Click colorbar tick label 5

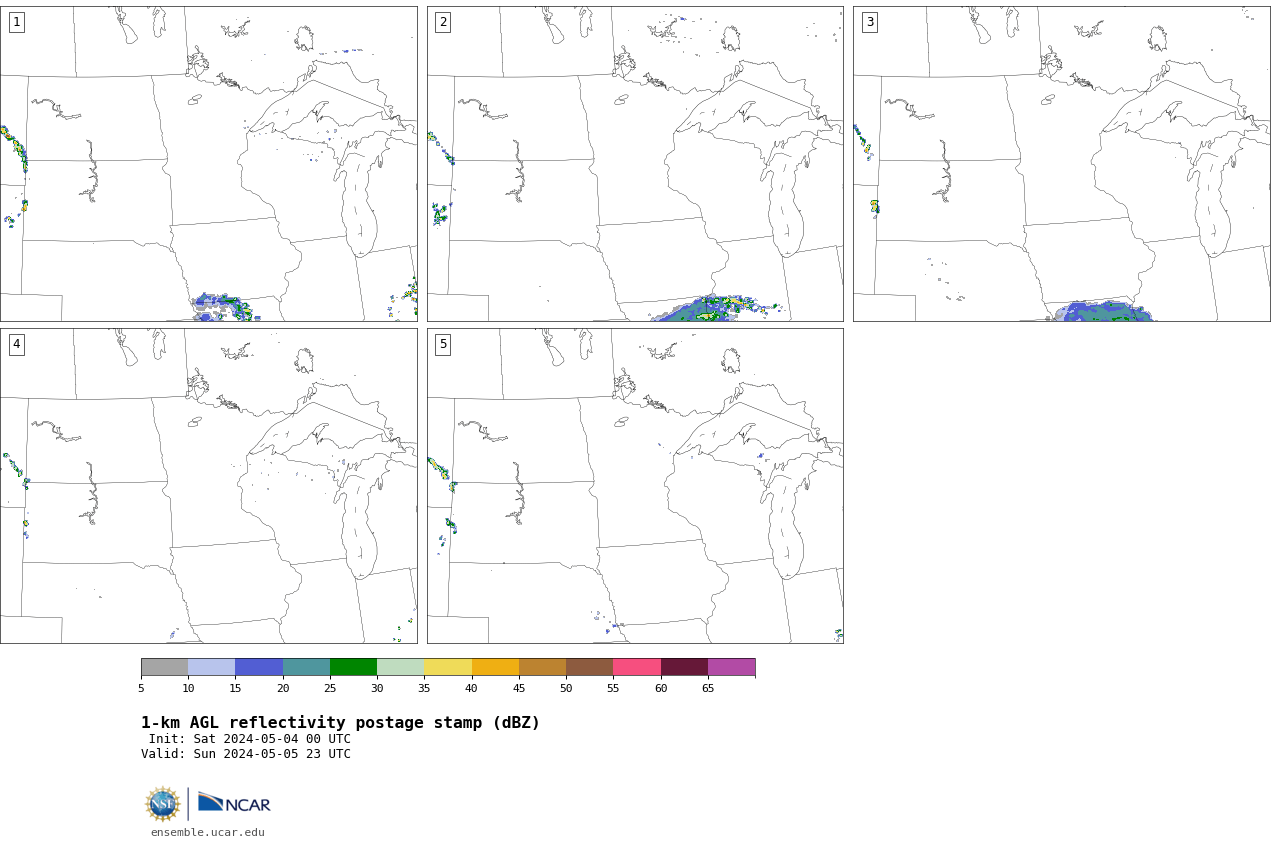click(x=141, y=688)
